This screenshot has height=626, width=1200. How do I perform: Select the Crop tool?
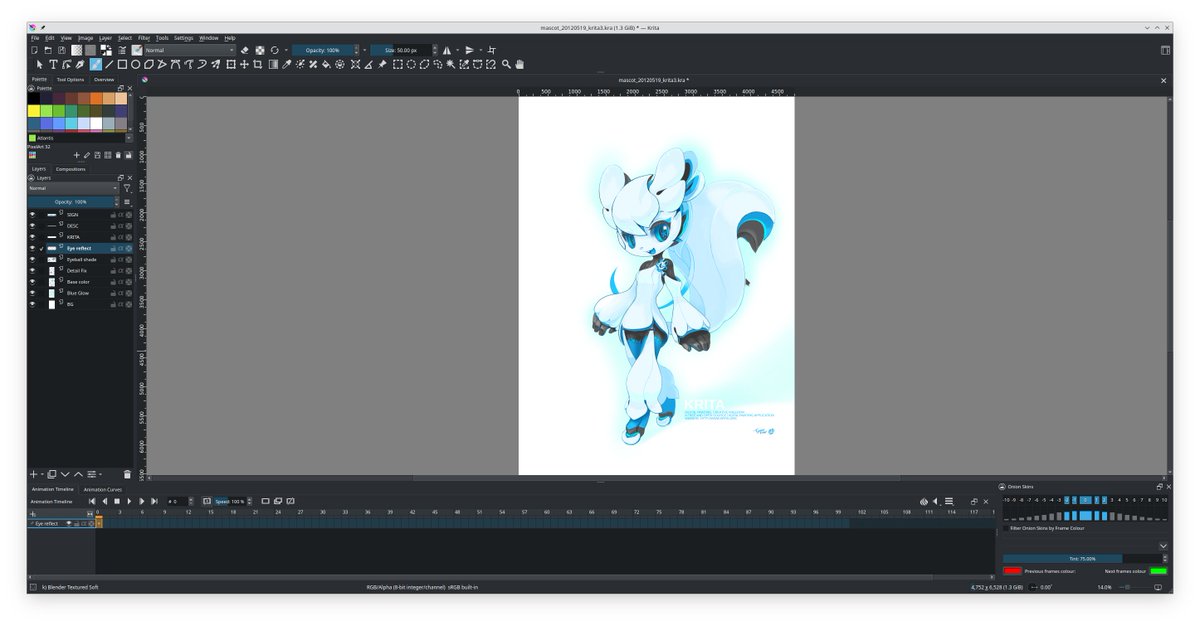point(258,63)
